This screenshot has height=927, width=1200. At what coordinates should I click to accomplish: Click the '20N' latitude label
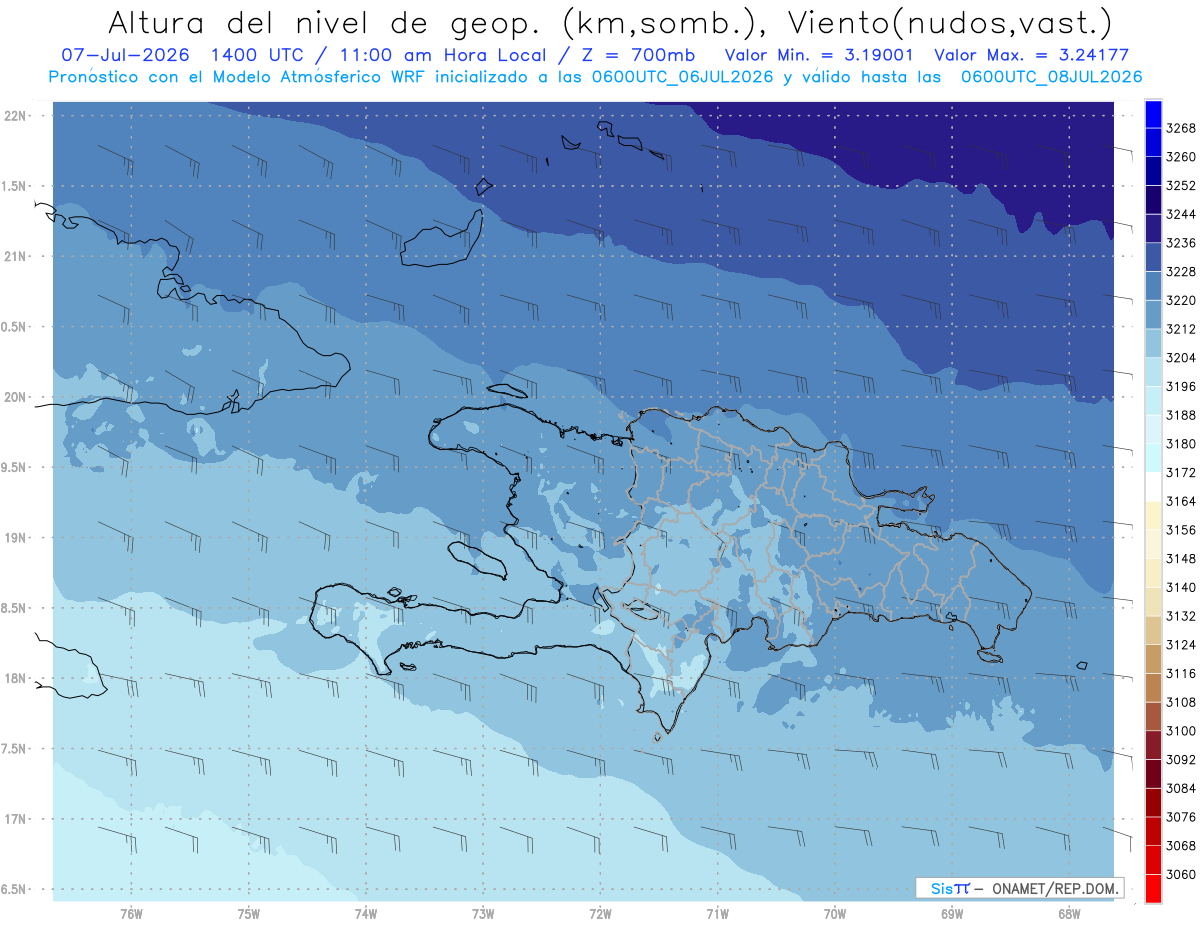click(16, 397)
